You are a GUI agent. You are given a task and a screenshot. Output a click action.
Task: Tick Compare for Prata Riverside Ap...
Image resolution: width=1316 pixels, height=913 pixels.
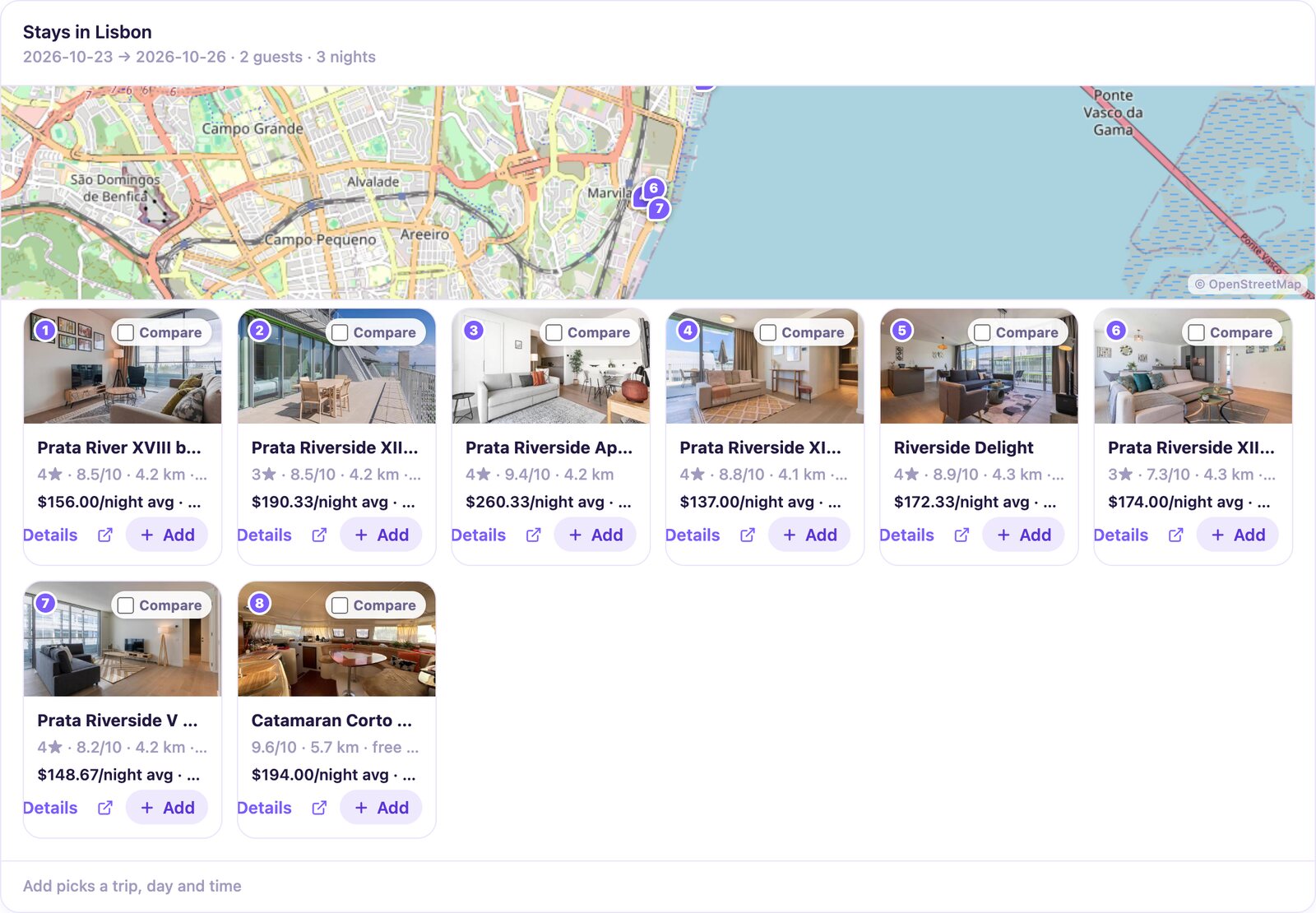point(554,332)
